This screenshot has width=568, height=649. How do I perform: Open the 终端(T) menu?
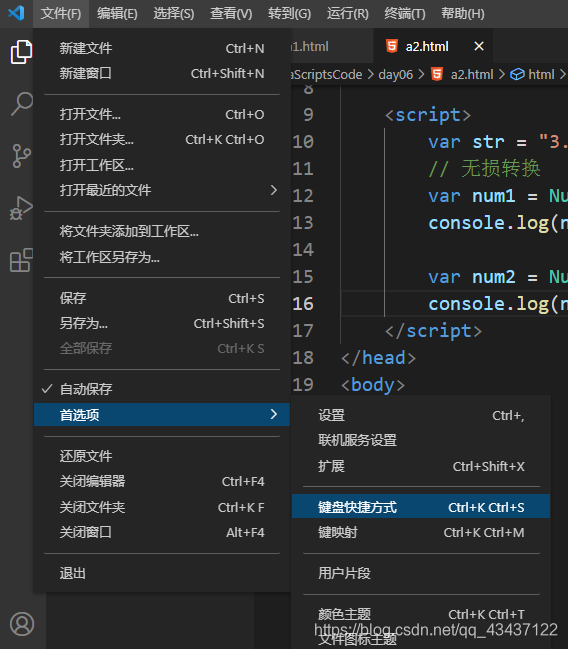coord(404,14)
